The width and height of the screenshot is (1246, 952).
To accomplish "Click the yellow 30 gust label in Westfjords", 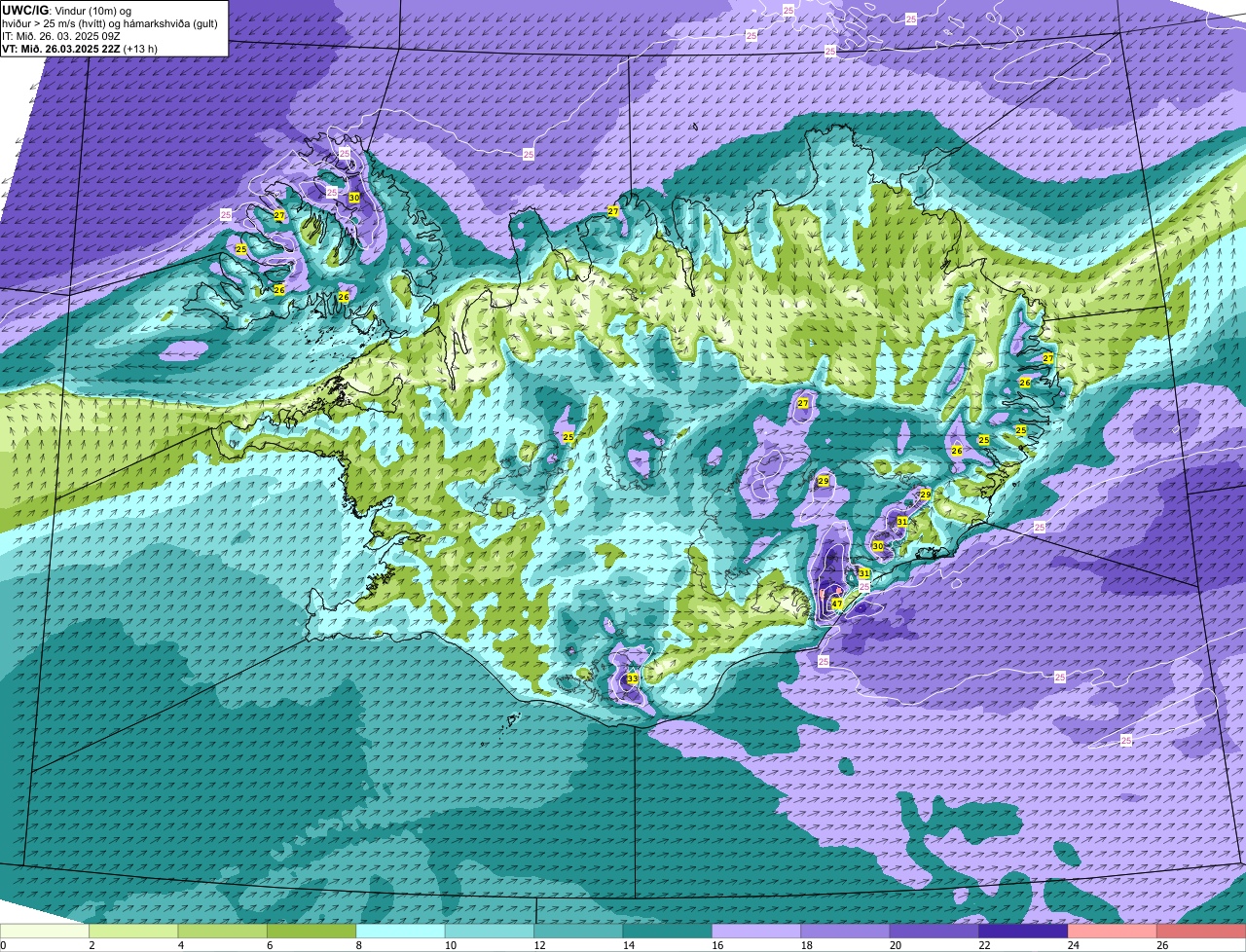I will (354, 197).
